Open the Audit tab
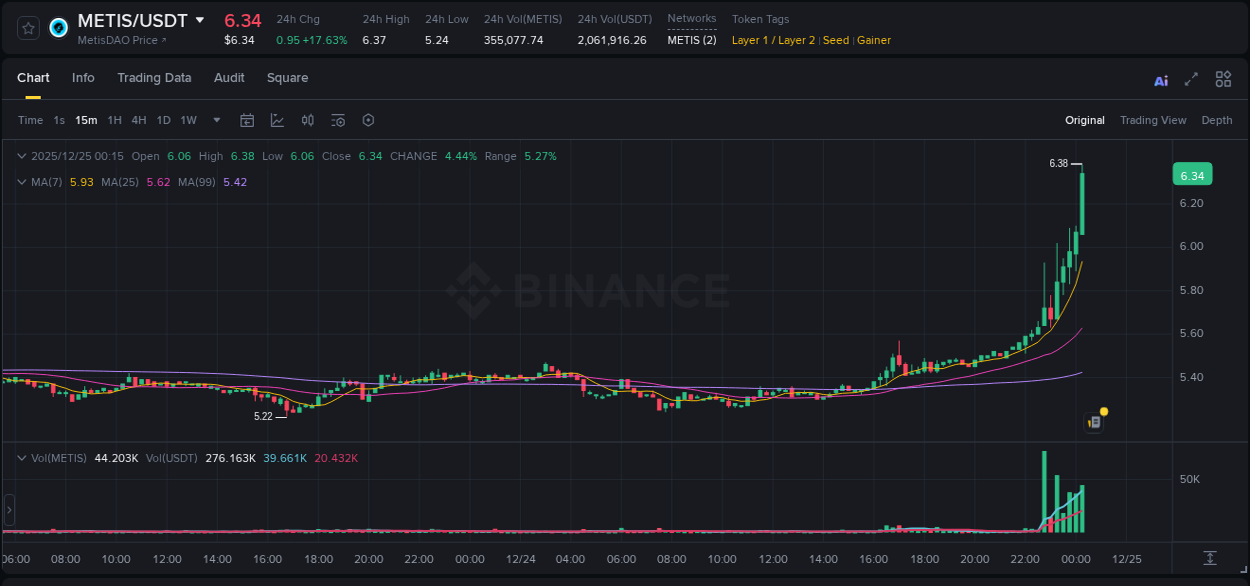Screen dimensions: 1250x586 tap(229, 78)
